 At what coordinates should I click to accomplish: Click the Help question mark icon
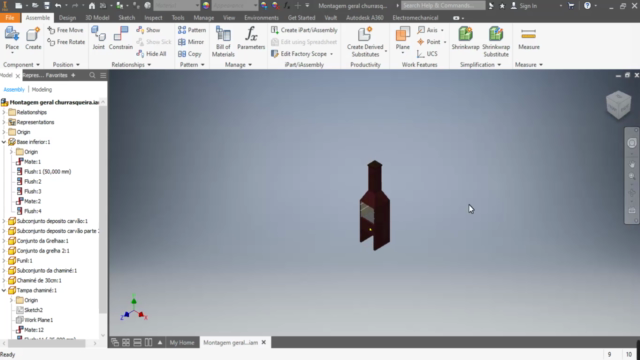[x=587, y=6]
